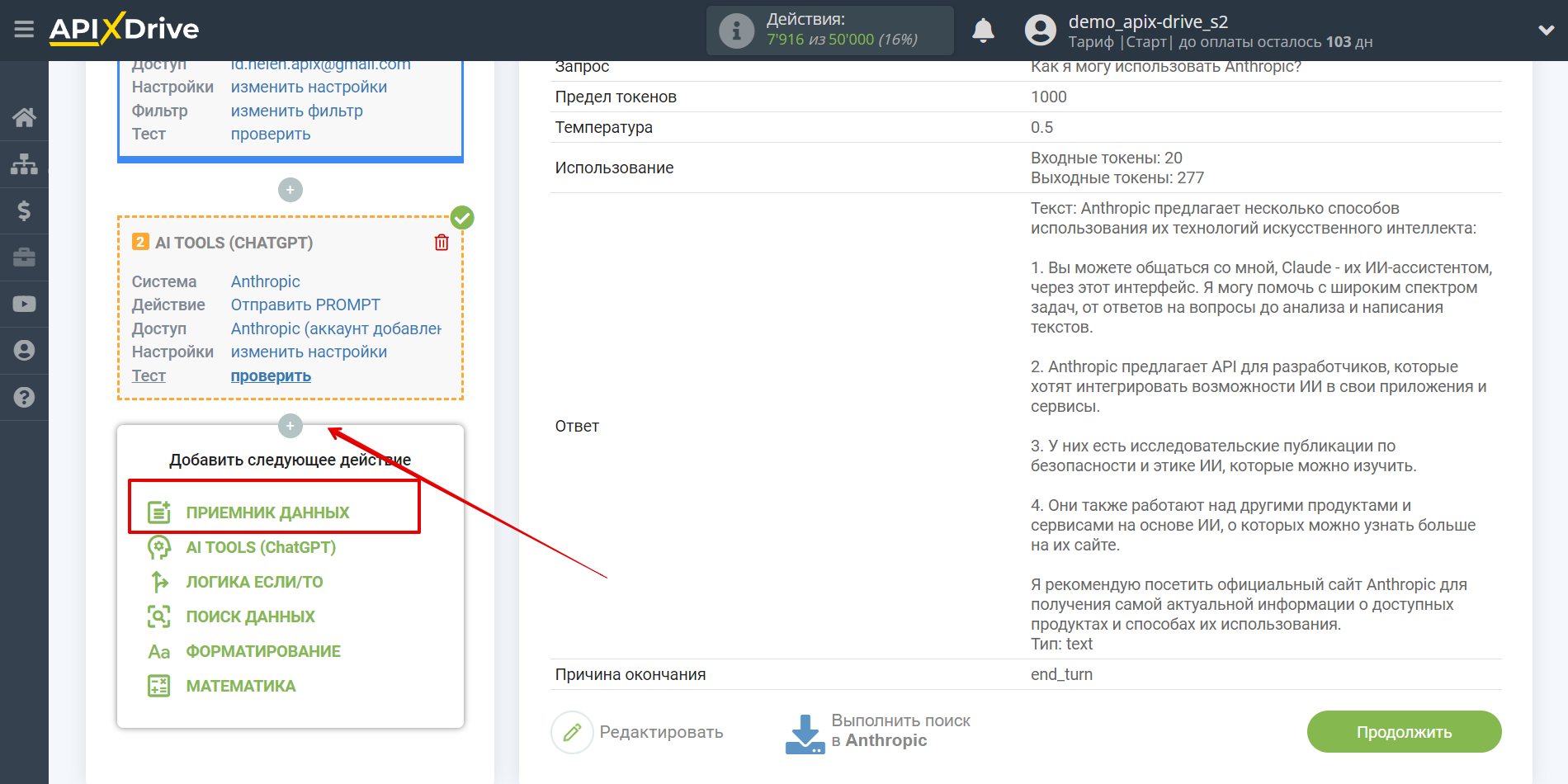Expand the account dropdown chevron
Viewport: 1568px width, 784px height.
click(x=1546, y=31)
